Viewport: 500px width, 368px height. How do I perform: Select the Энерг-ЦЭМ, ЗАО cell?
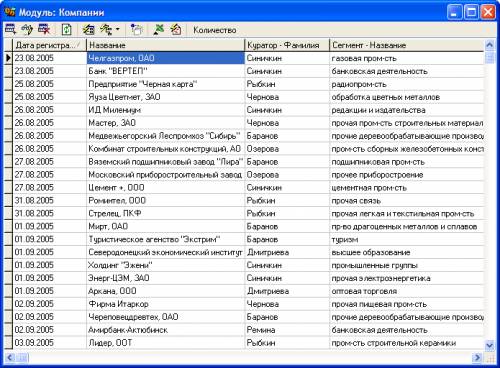166,278
